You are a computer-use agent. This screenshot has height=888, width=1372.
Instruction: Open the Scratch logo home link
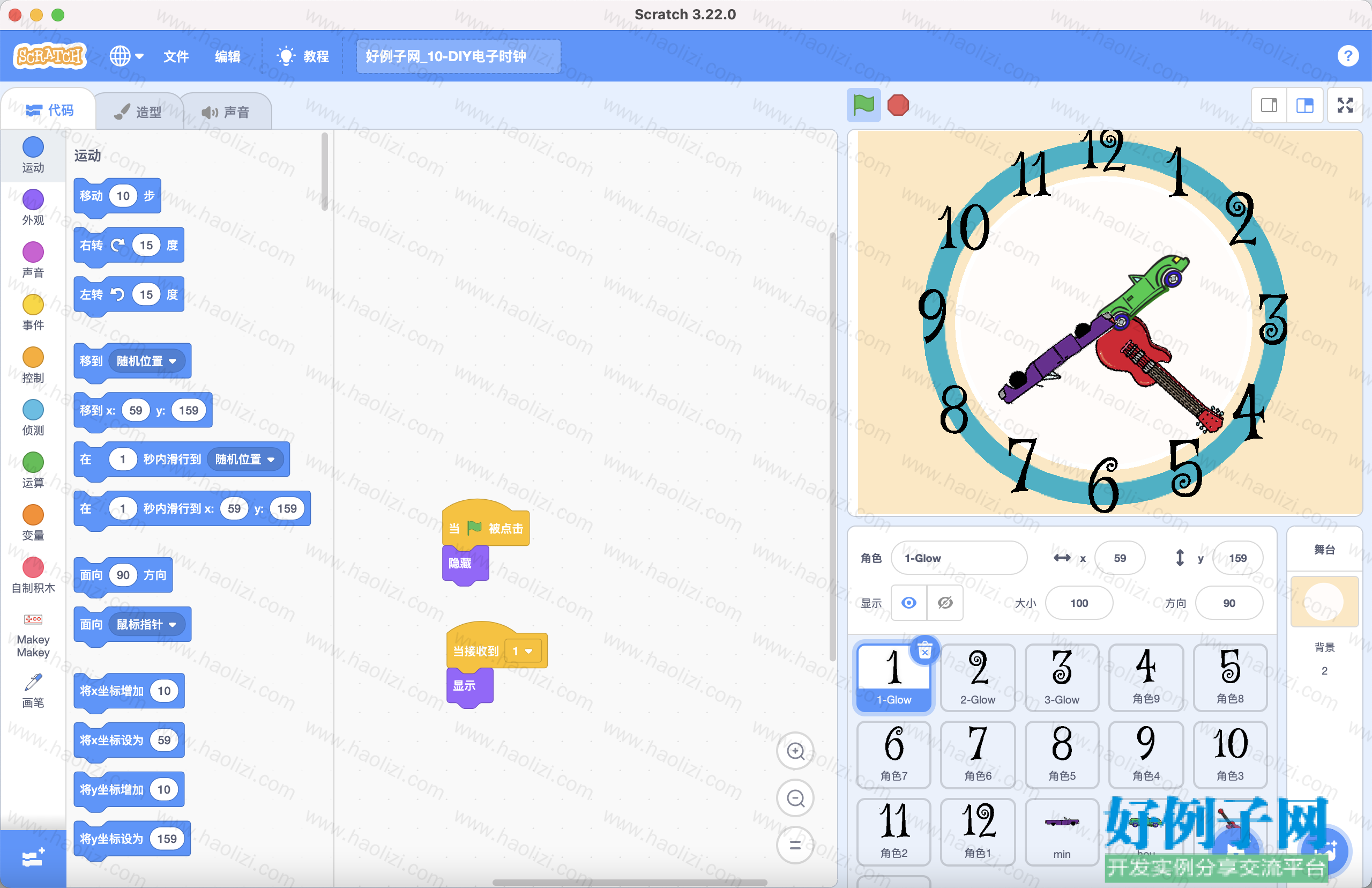(x=49, y=56)
